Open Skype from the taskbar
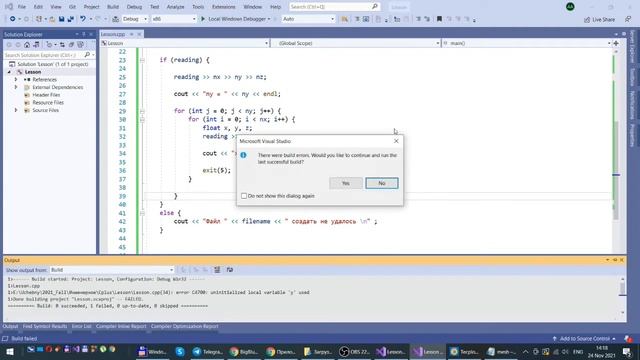Screen dimensions: 640x360 (180, 351)
